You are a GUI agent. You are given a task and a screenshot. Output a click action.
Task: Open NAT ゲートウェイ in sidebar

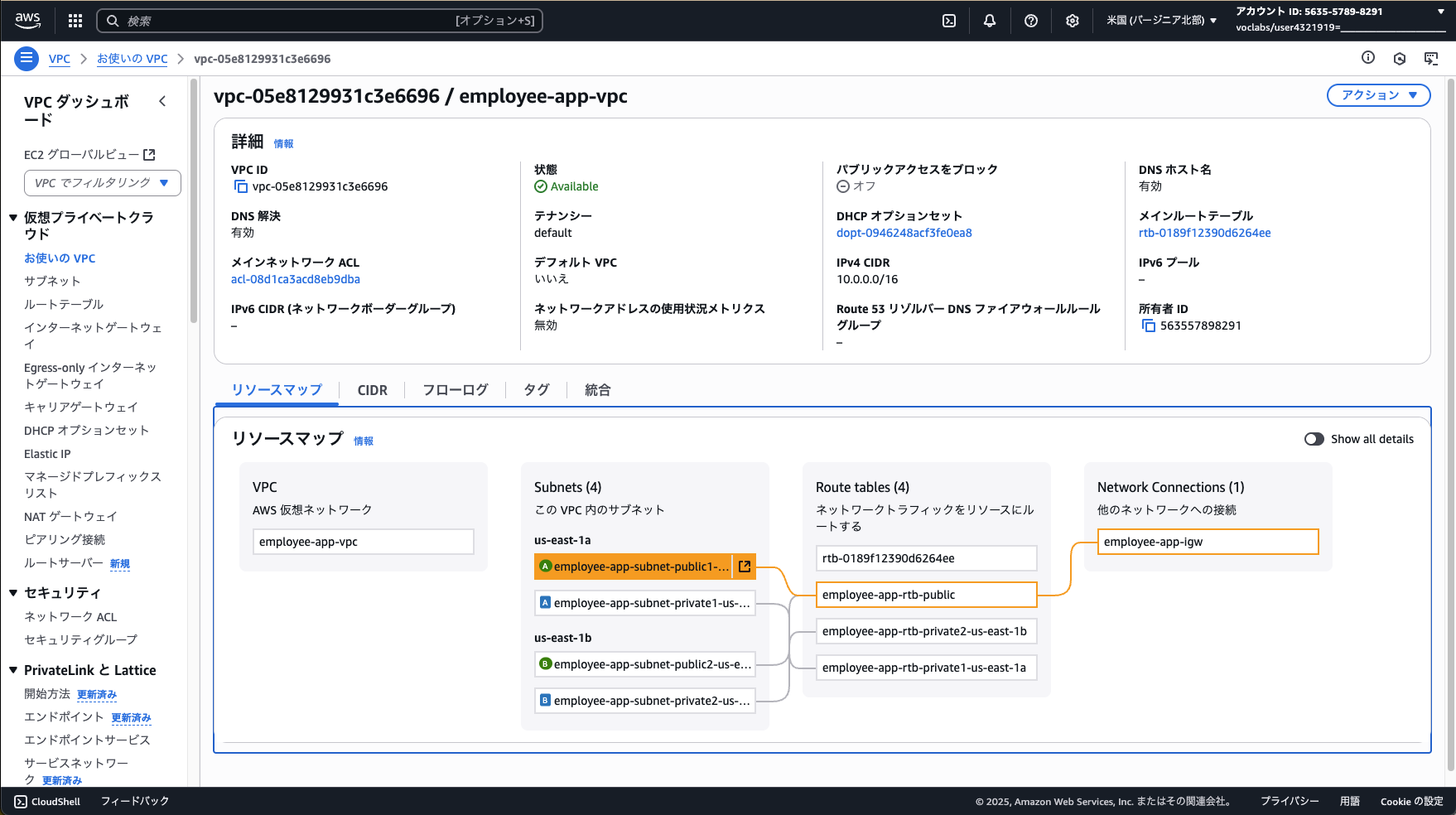click(x=70, y=517)
